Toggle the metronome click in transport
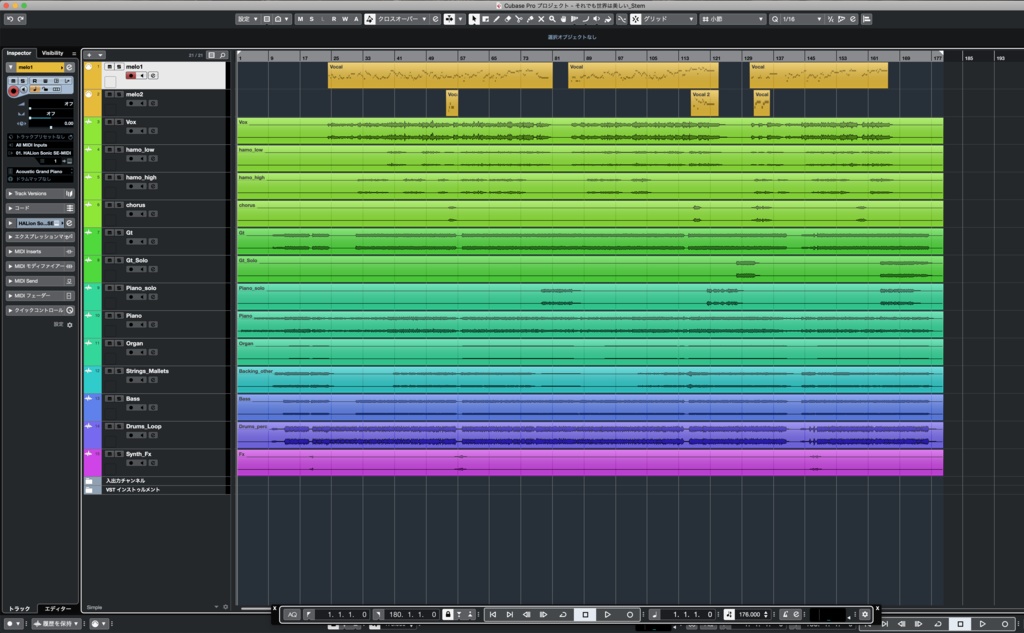 (x=785, y=614)
